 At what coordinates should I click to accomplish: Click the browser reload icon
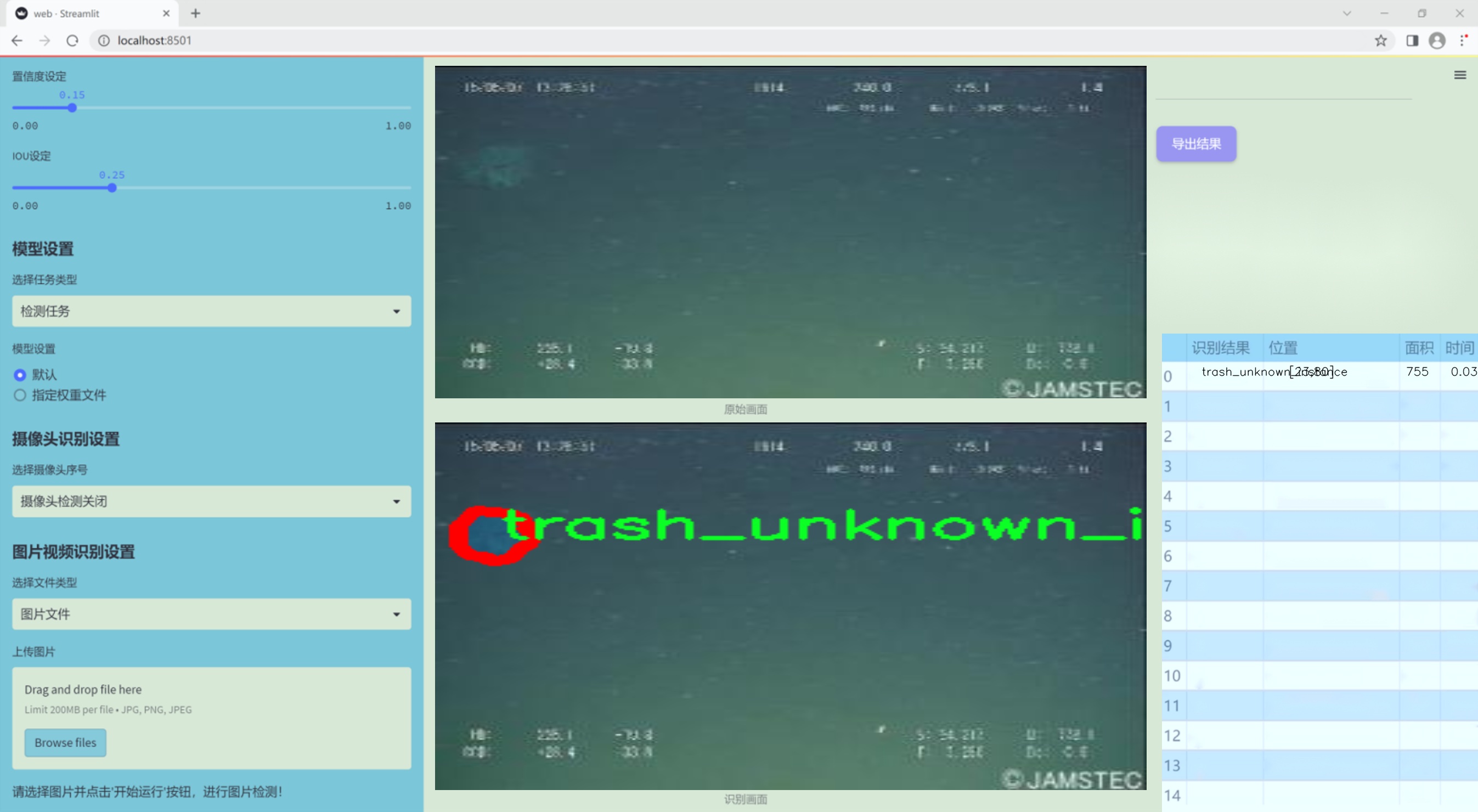pyautogui.click(x=72, y=41)
